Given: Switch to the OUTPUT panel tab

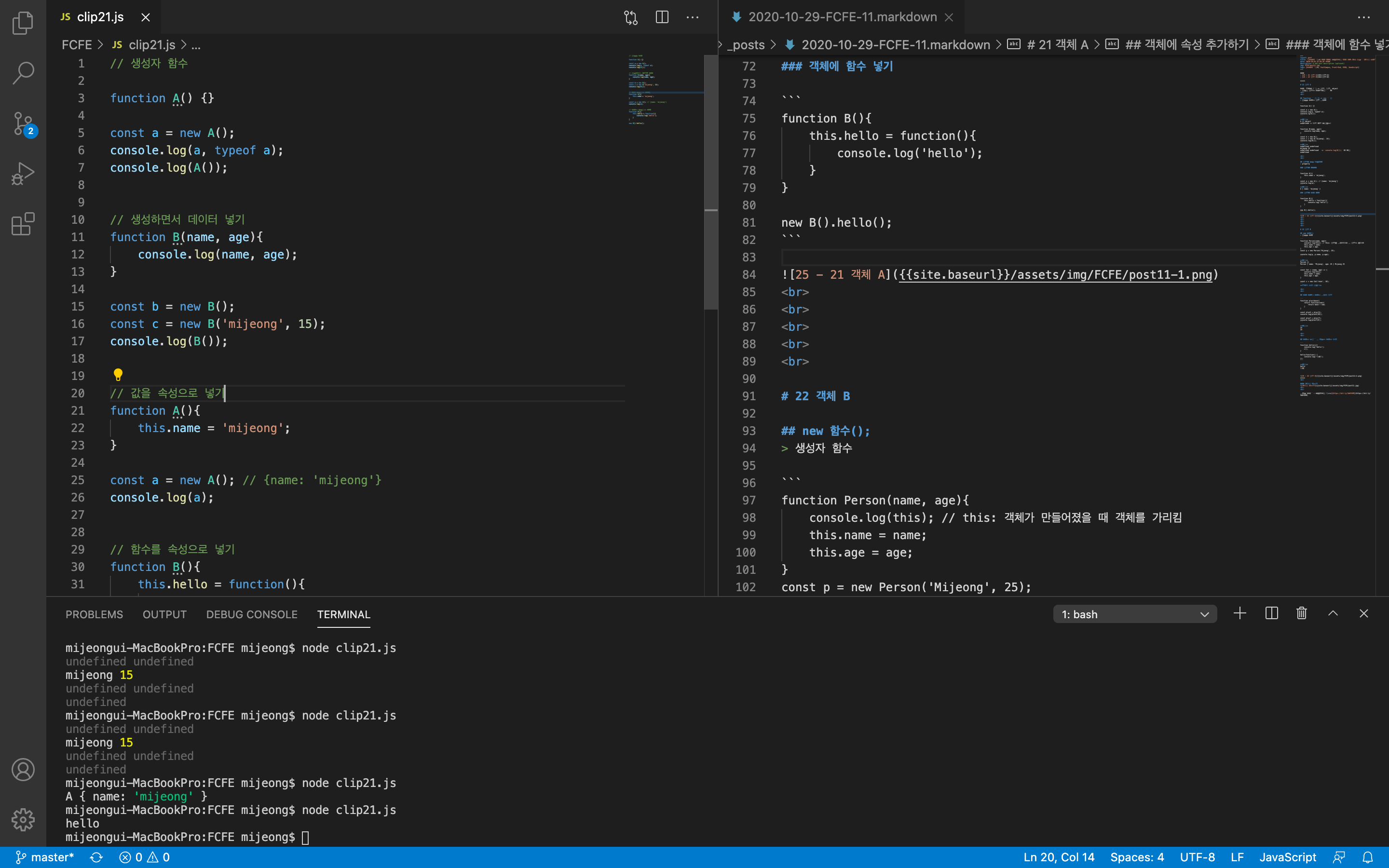Looking at the screenshot, I should point(165,614).
